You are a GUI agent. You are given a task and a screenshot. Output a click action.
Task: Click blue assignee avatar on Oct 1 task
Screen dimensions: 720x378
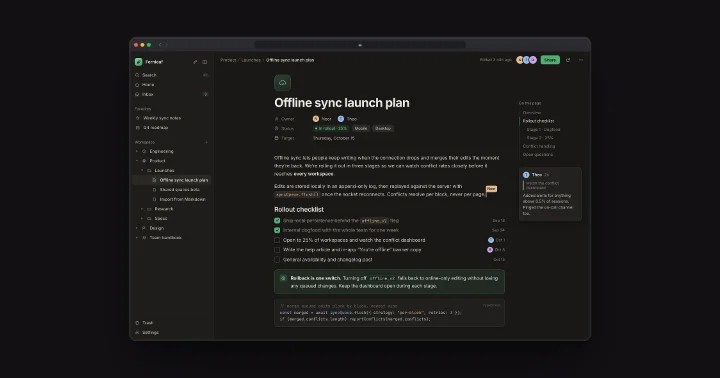click(x=490, y=240)
